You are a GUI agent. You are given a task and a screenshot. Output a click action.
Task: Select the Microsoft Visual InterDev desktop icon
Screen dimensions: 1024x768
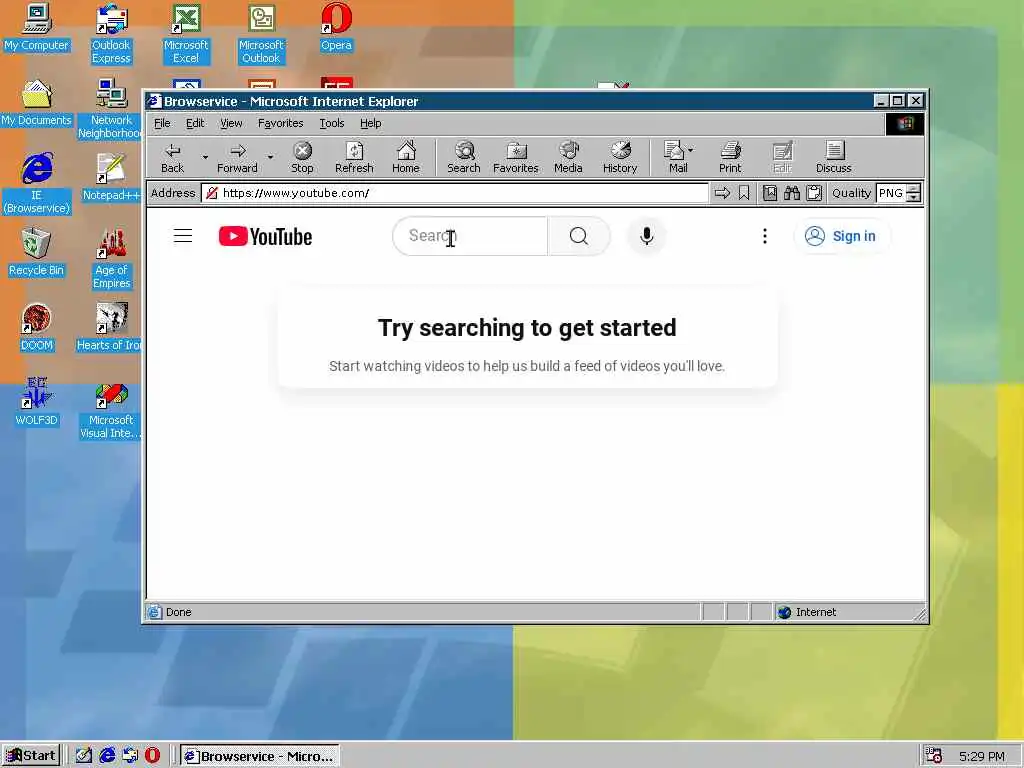pyautogui.click(x=110, y=412)
